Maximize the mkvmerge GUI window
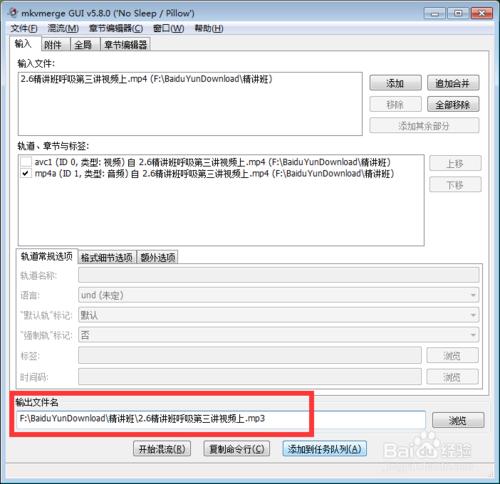Screen dimensions: 500x484 point(458,13)
